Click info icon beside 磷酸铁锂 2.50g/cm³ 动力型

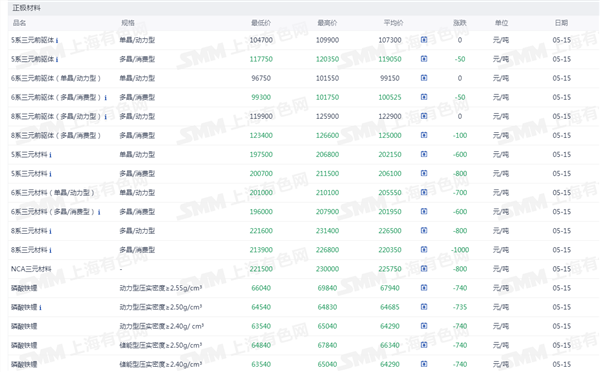click(x=40, y=308)
